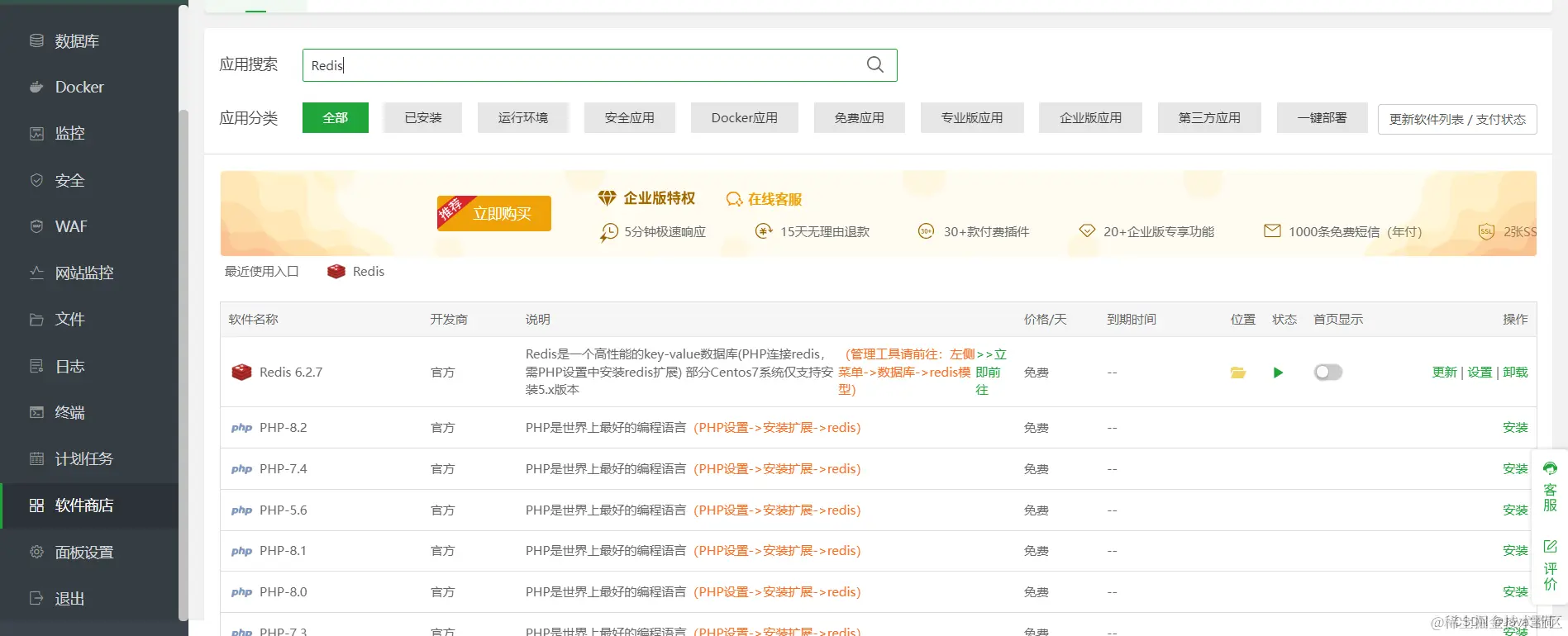Screen dimensions: 1568x636
Task: Click the PHP-8.1 php icon
Action: pos(241,551)
